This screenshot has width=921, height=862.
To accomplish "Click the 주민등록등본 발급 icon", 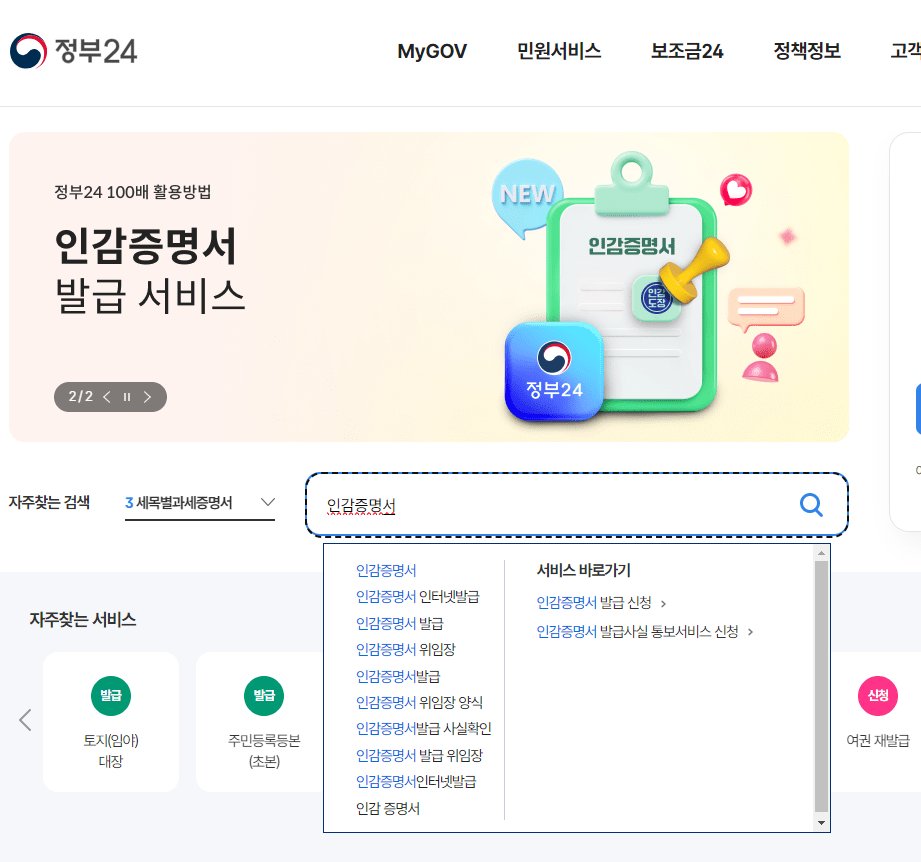I will coord(264,696).
